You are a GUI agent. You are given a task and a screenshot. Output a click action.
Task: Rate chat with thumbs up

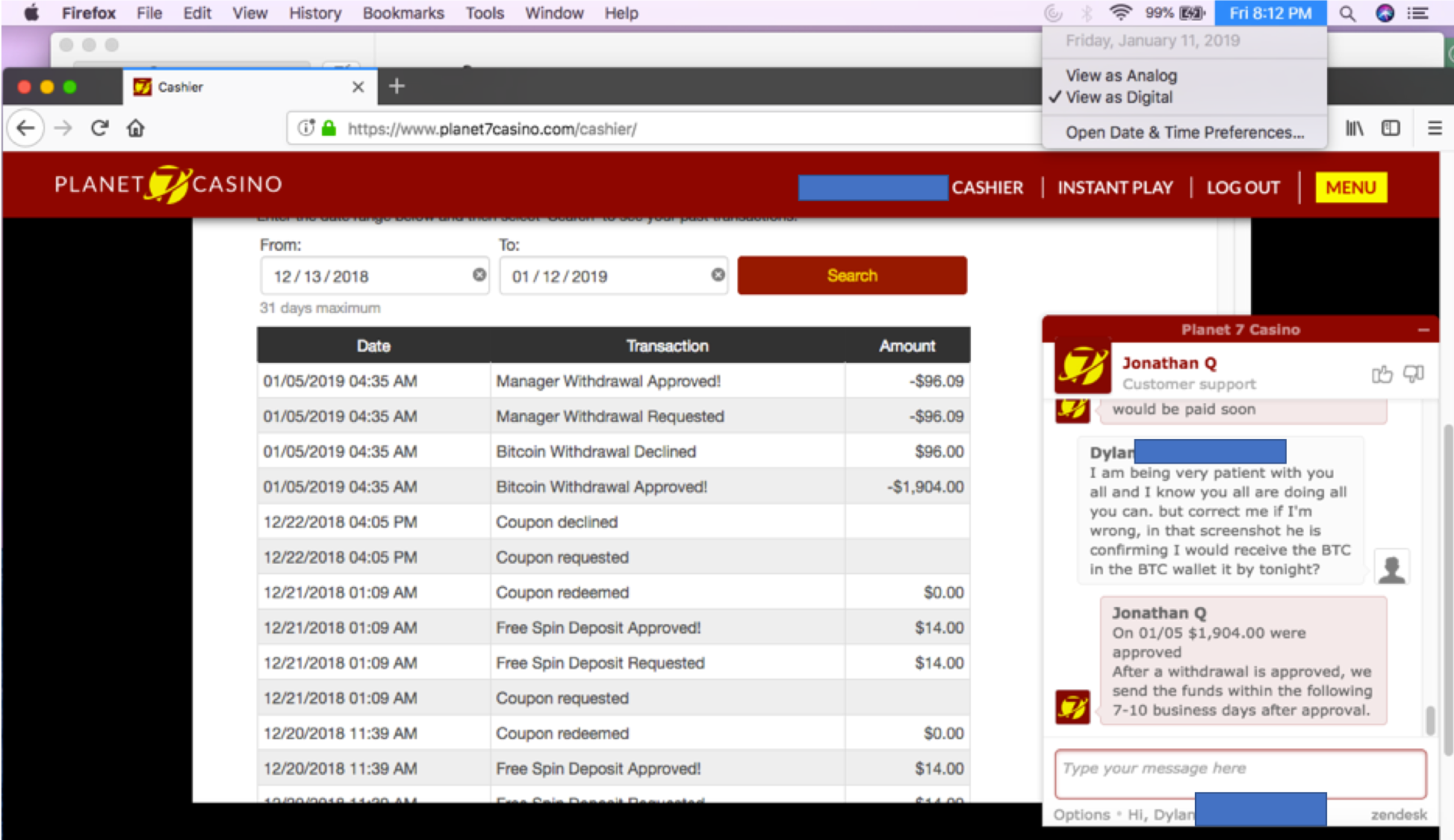(x=1382, y=373)
